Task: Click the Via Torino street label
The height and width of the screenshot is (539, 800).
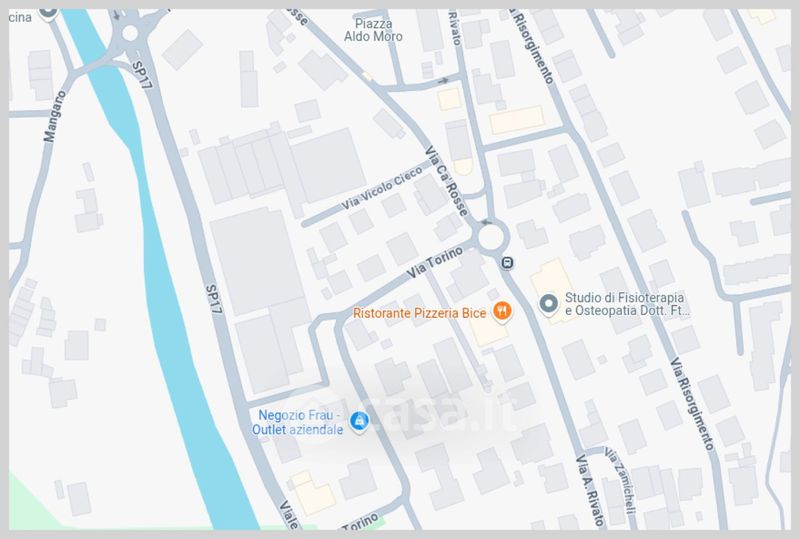Action: point(435,262)
